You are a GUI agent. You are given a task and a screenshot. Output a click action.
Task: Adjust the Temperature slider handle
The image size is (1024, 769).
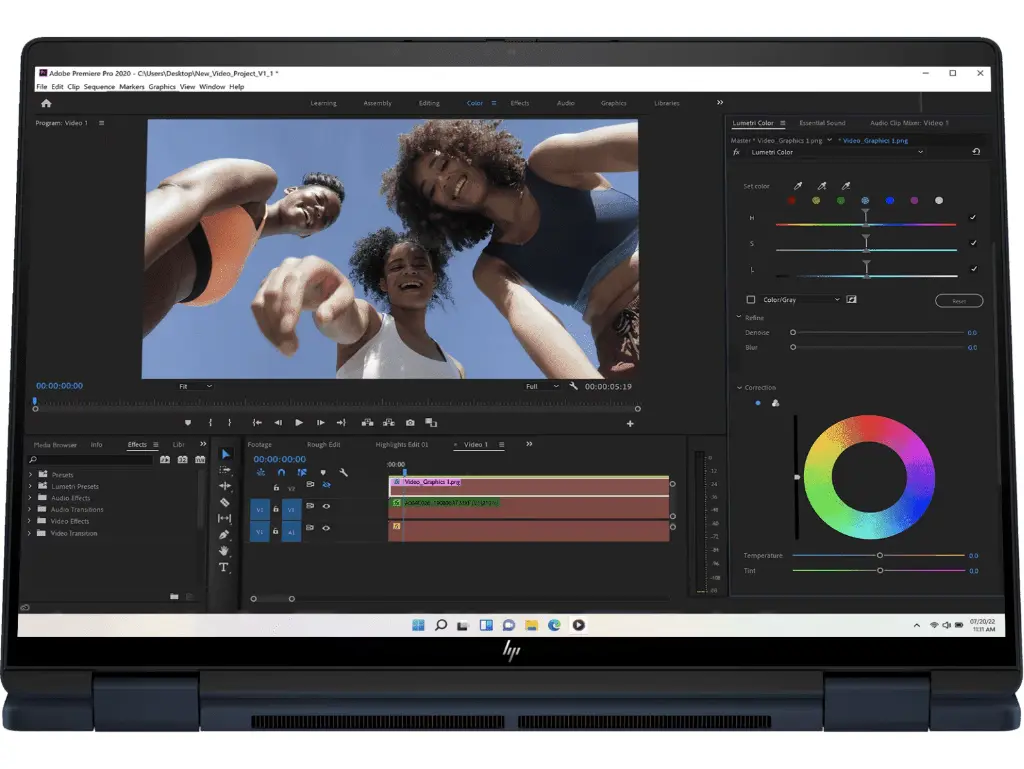coord(880,556)
